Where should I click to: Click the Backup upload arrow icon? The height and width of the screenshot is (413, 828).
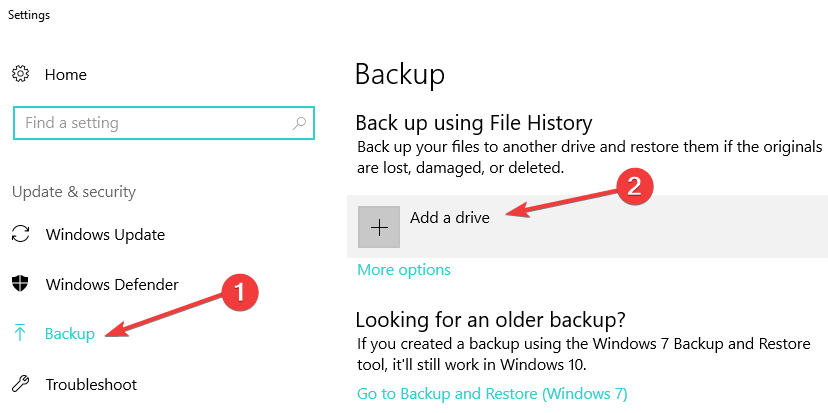[x=20, y=333]
